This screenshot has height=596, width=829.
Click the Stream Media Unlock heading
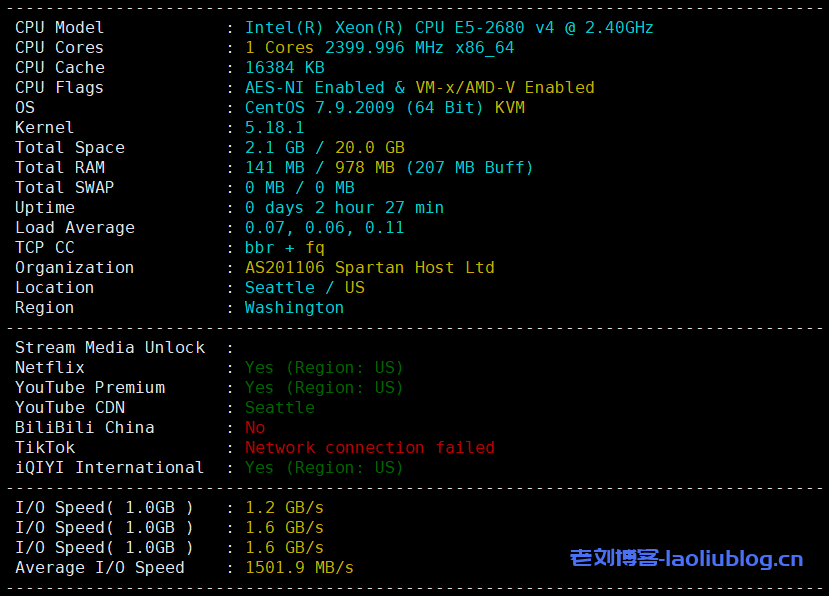click(x=109, y=347)
